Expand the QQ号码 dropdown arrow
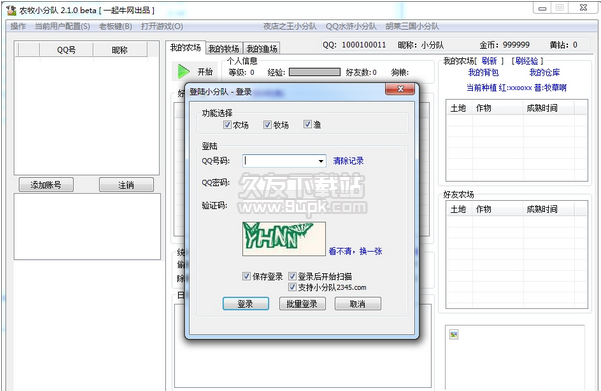 point(321,161)
